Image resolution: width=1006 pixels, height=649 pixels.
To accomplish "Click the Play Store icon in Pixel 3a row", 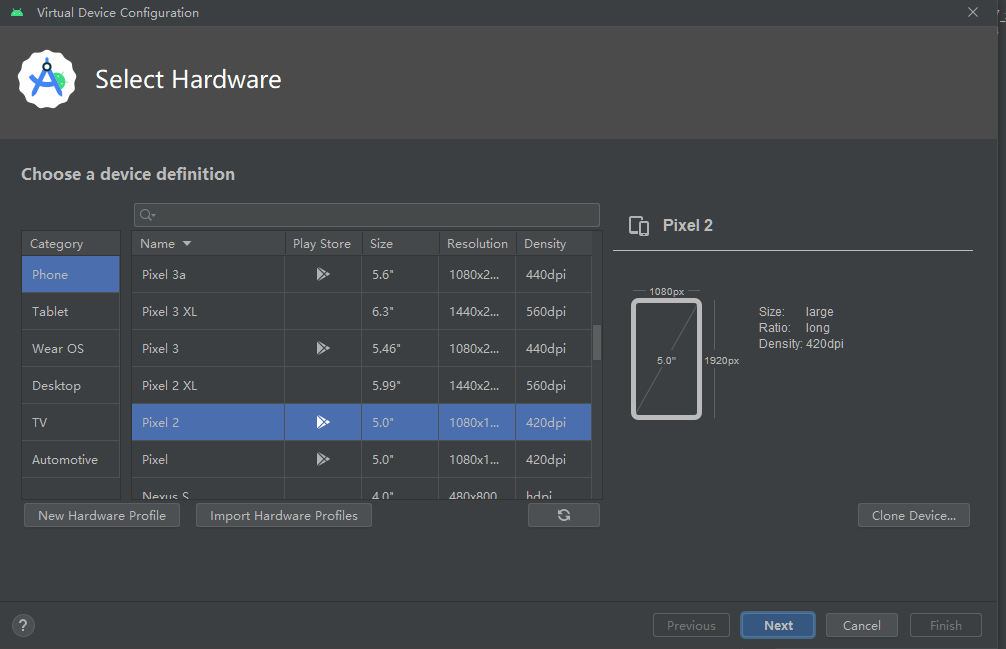I will (x=322, y=274).
